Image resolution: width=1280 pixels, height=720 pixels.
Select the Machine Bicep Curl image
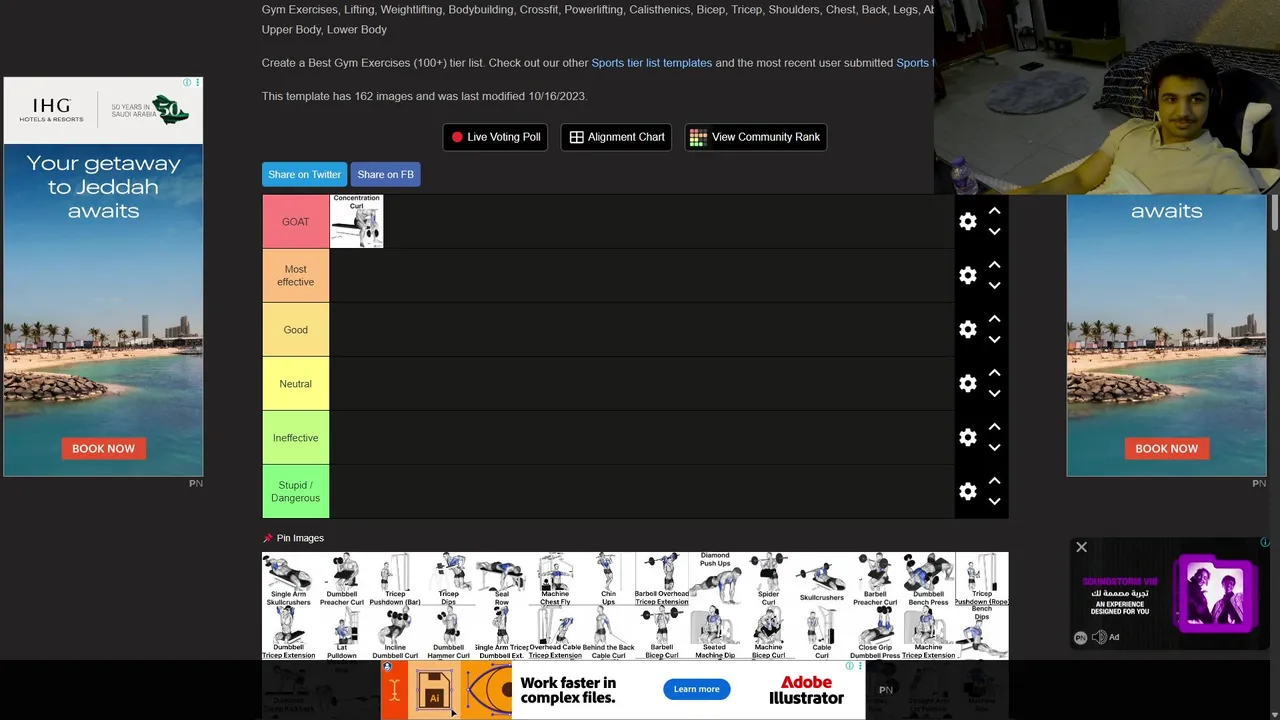[x=768, y=633]
